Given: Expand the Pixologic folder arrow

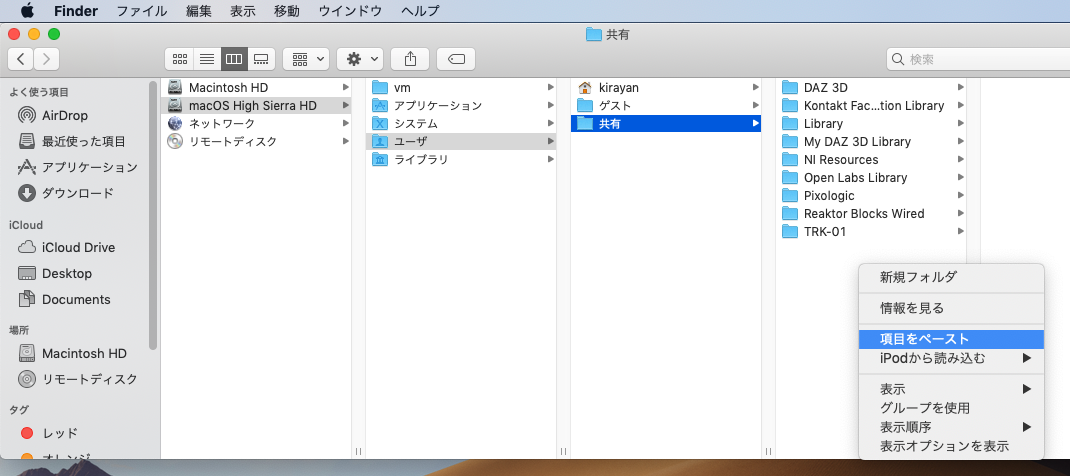Looking at the screenshot, I should pyautogui.click(x=960, y=196).
